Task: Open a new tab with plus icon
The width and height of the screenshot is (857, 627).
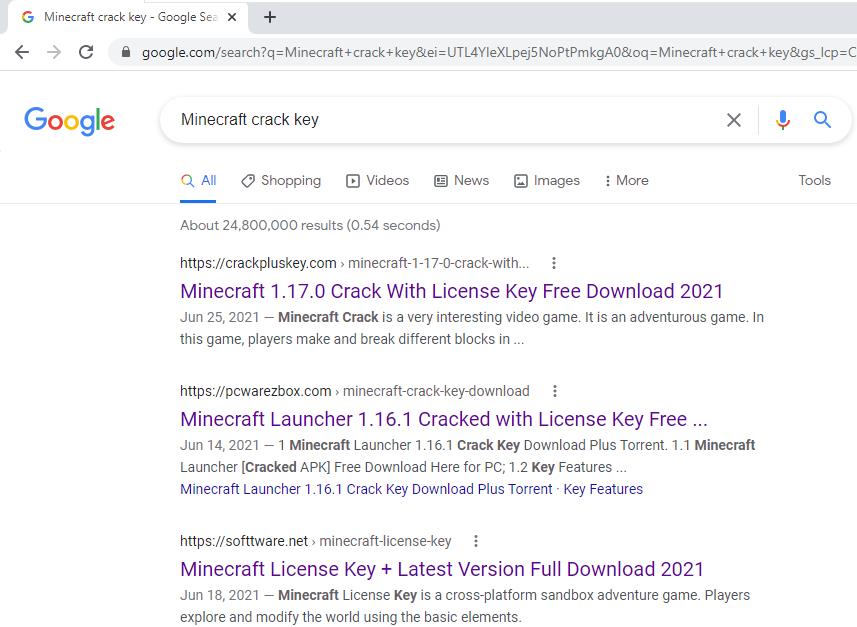Action: [269, 17]
